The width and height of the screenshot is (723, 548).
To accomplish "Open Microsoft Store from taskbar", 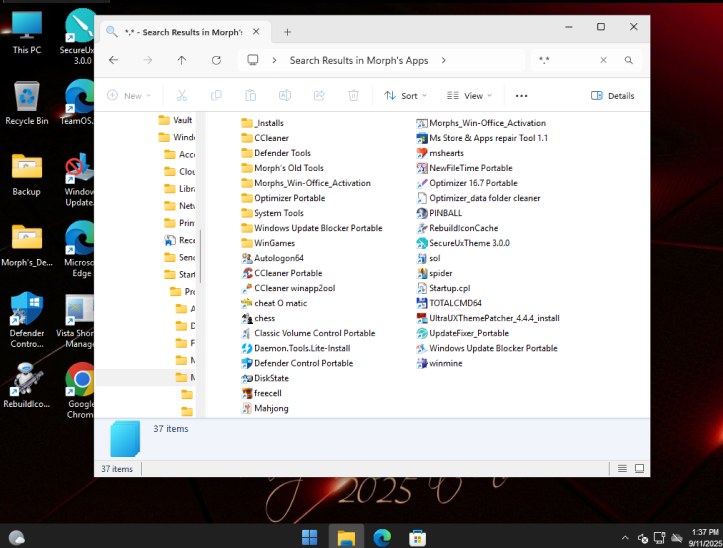I will (417, 537).
